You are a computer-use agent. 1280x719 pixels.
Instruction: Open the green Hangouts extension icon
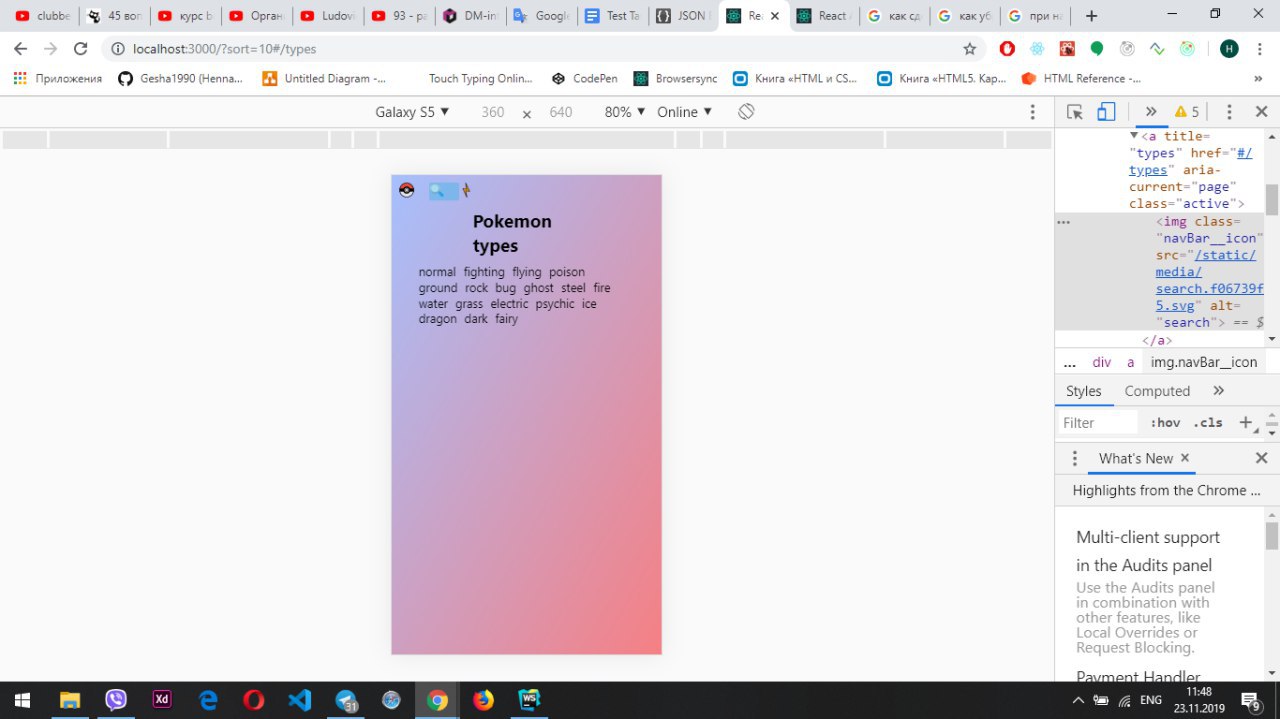tap(1097, 48)
